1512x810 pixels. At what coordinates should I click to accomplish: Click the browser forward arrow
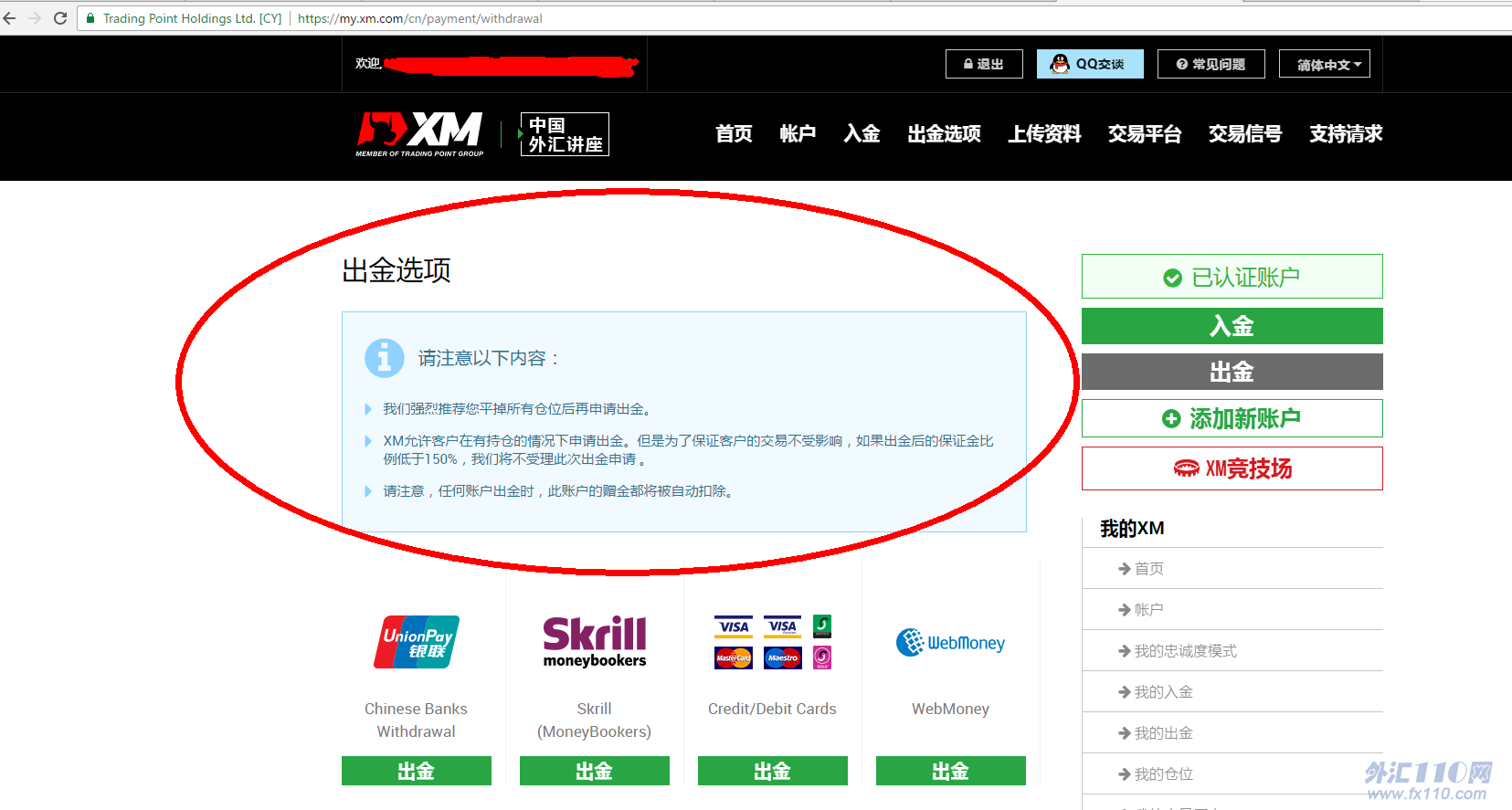[35, 18]
